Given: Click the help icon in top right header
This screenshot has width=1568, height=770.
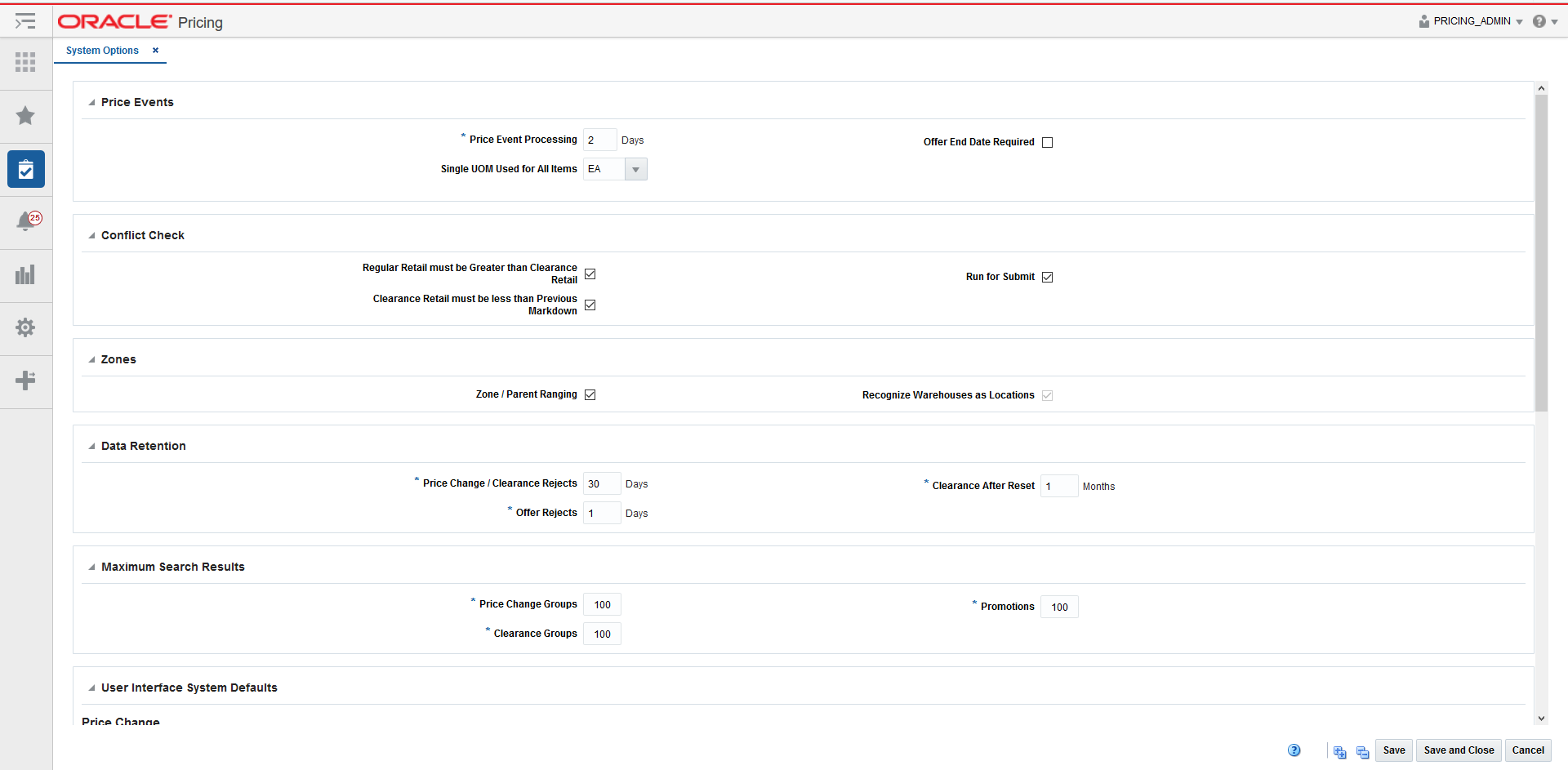Looking at the screenshot, I should click(1539, 21).
